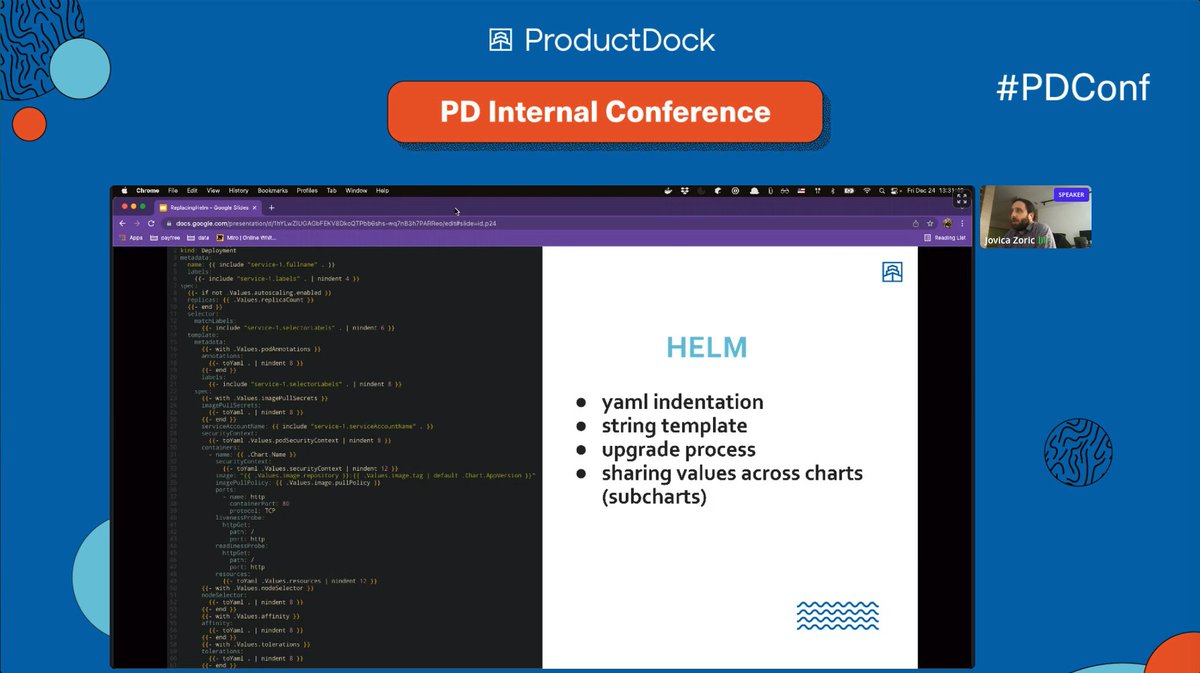The height and width of the screenshot is (673, 1200).
Task: Close the ReplacingHelm browser tab
Action: pyautogui.click(x=254, y=208)
